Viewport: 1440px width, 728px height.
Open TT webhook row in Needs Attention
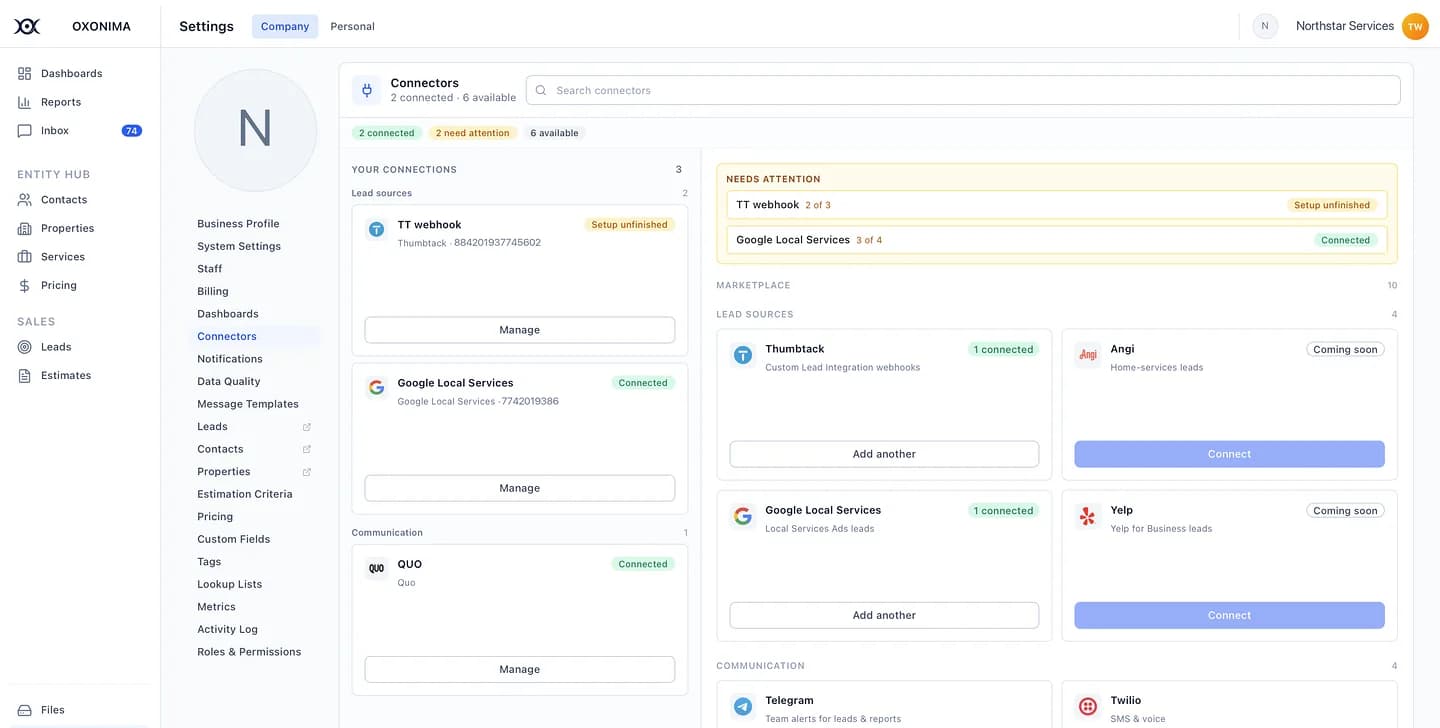(x=1057, y=205)
